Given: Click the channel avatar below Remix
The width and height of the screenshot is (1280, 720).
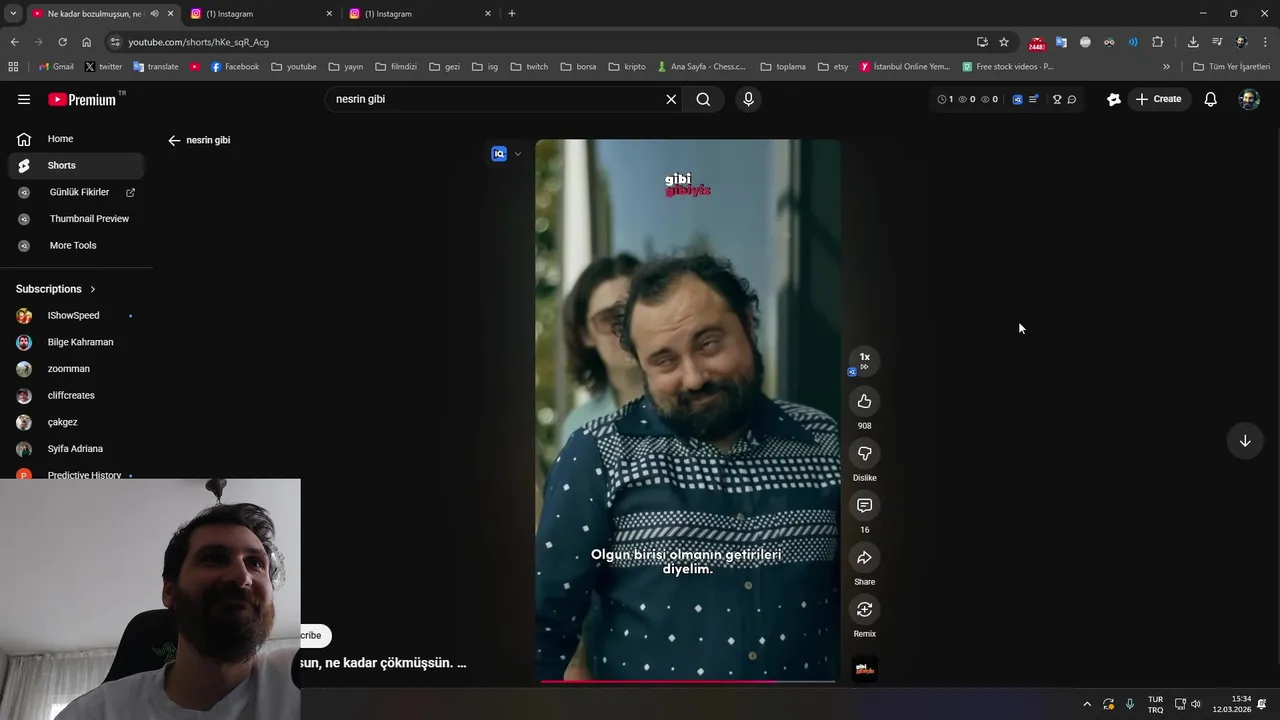Looking at the screenshot, I should [x=865, y=669].
